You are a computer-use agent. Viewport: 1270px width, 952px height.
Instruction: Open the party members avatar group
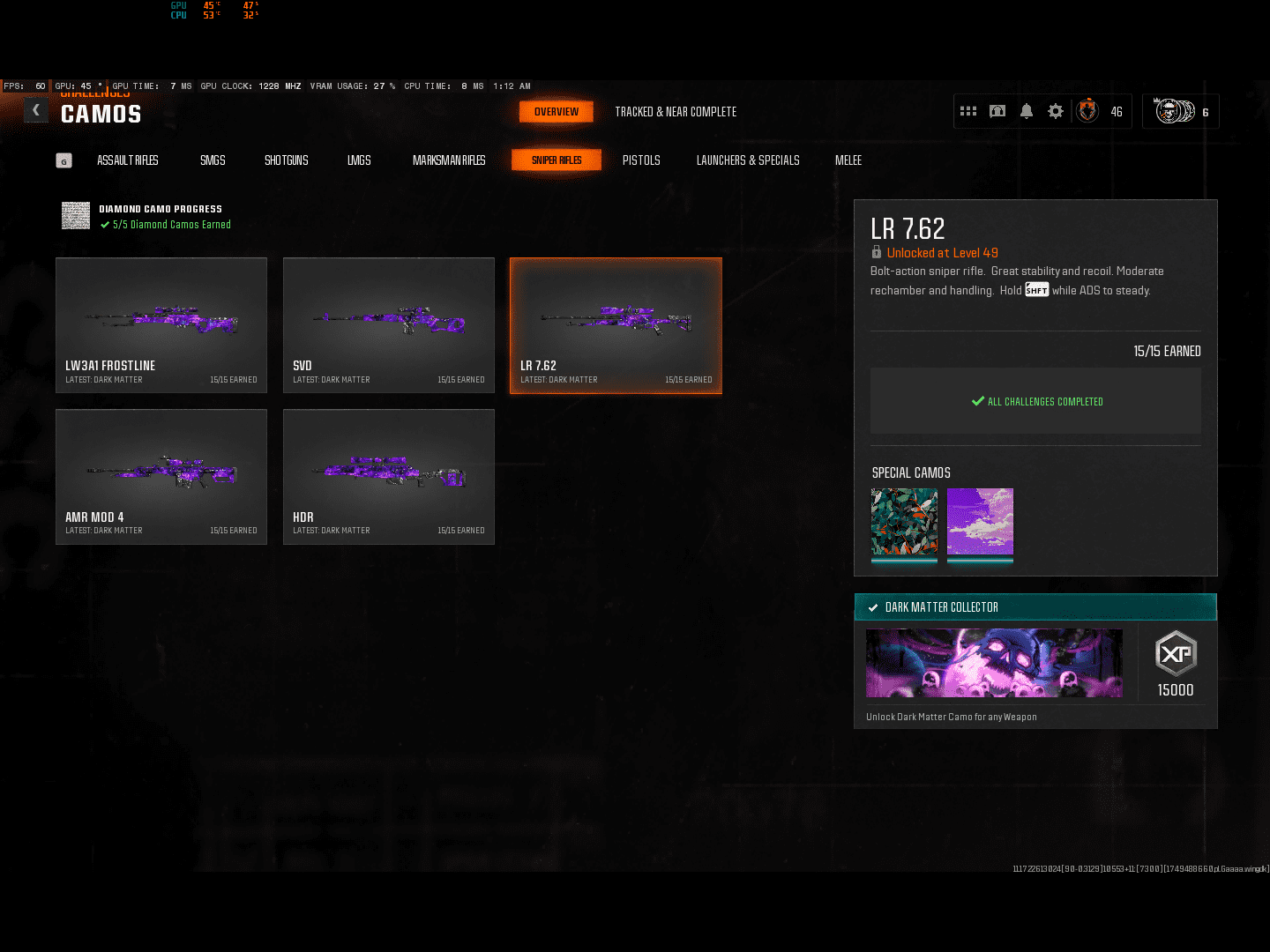coord(1175,112)
